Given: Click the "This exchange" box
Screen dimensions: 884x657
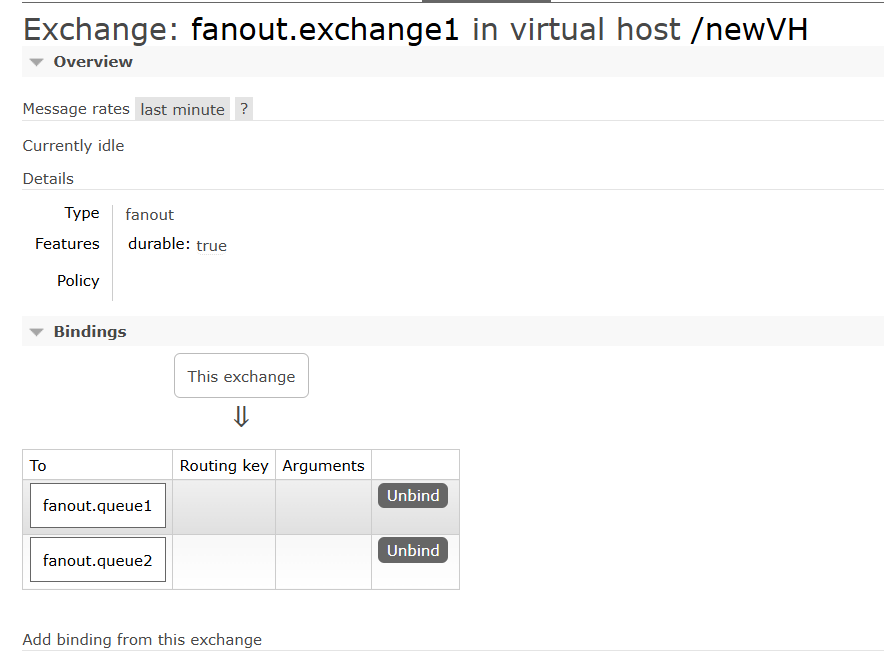Looking at the screenshot, I should 241,376.
